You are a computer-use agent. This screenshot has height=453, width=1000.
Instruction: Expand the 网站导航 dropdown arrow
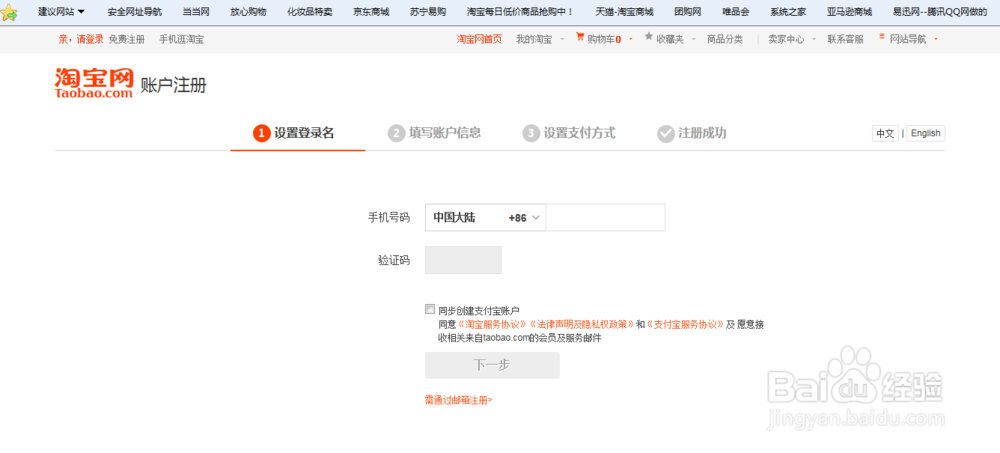pos(936,40)
